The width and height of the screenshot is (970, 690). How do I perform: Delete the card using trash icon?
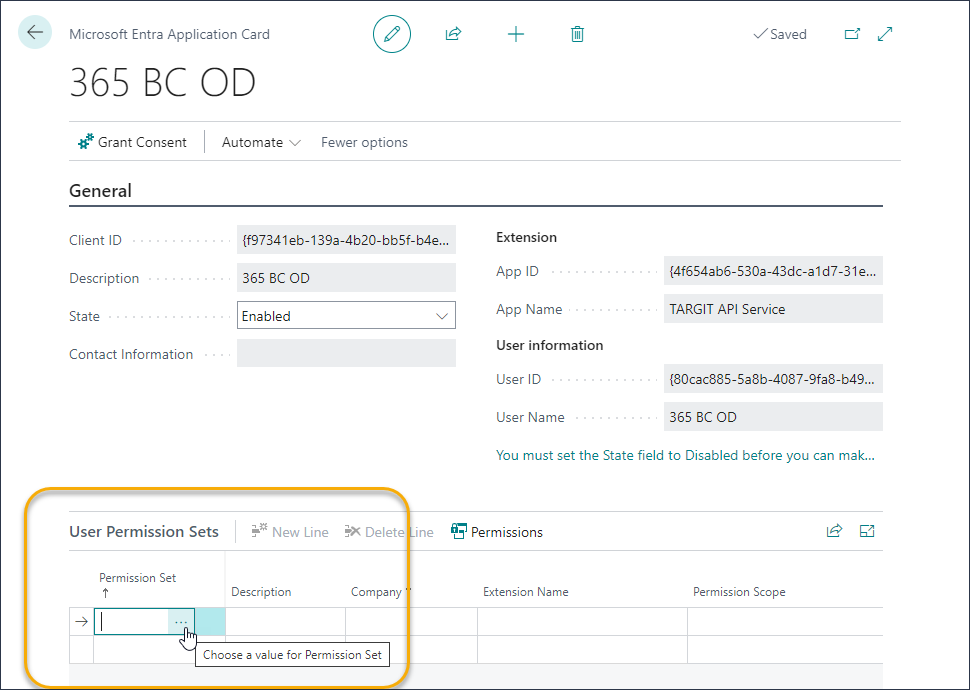pyautogui.click(x=577, y=34)
